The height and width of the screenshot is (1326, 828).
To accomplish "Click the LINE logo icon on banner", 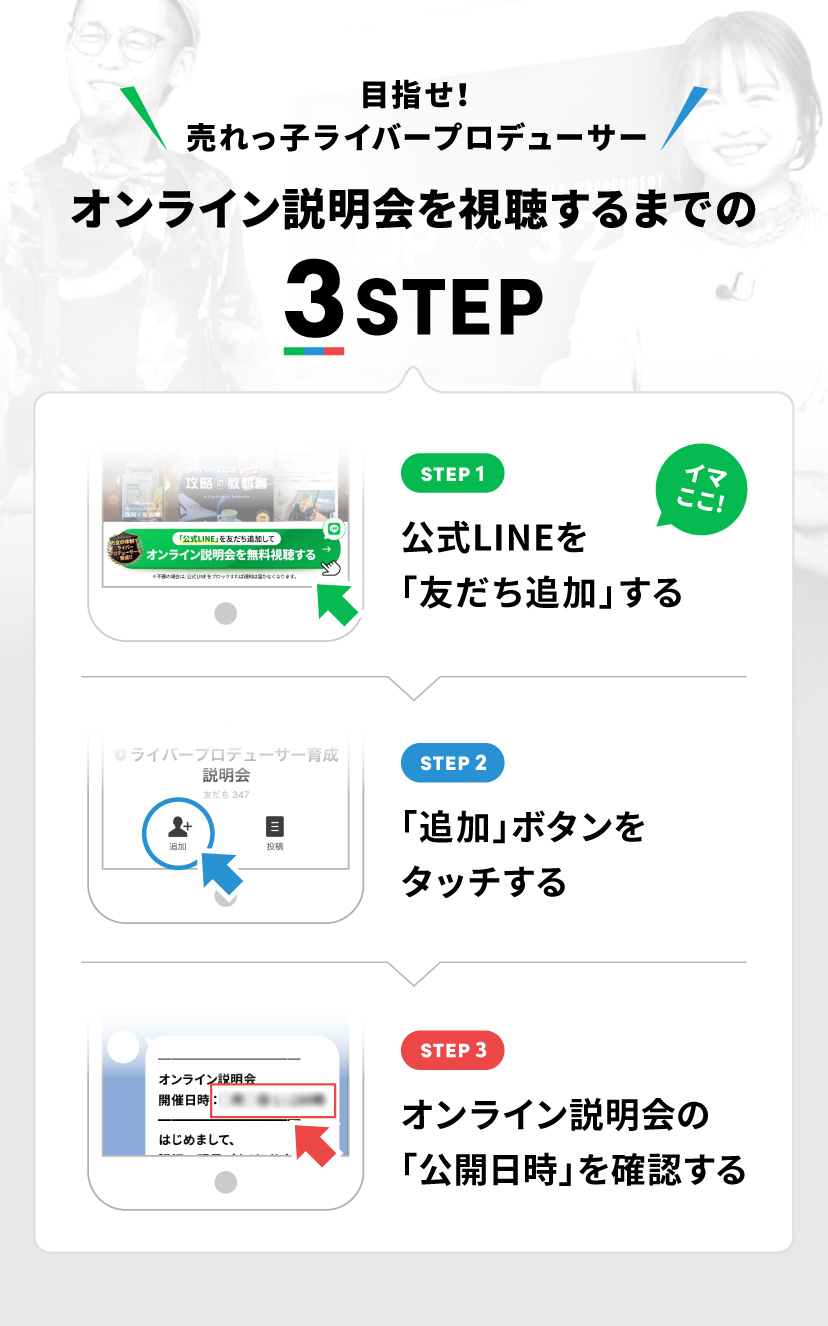I will 334,531.
